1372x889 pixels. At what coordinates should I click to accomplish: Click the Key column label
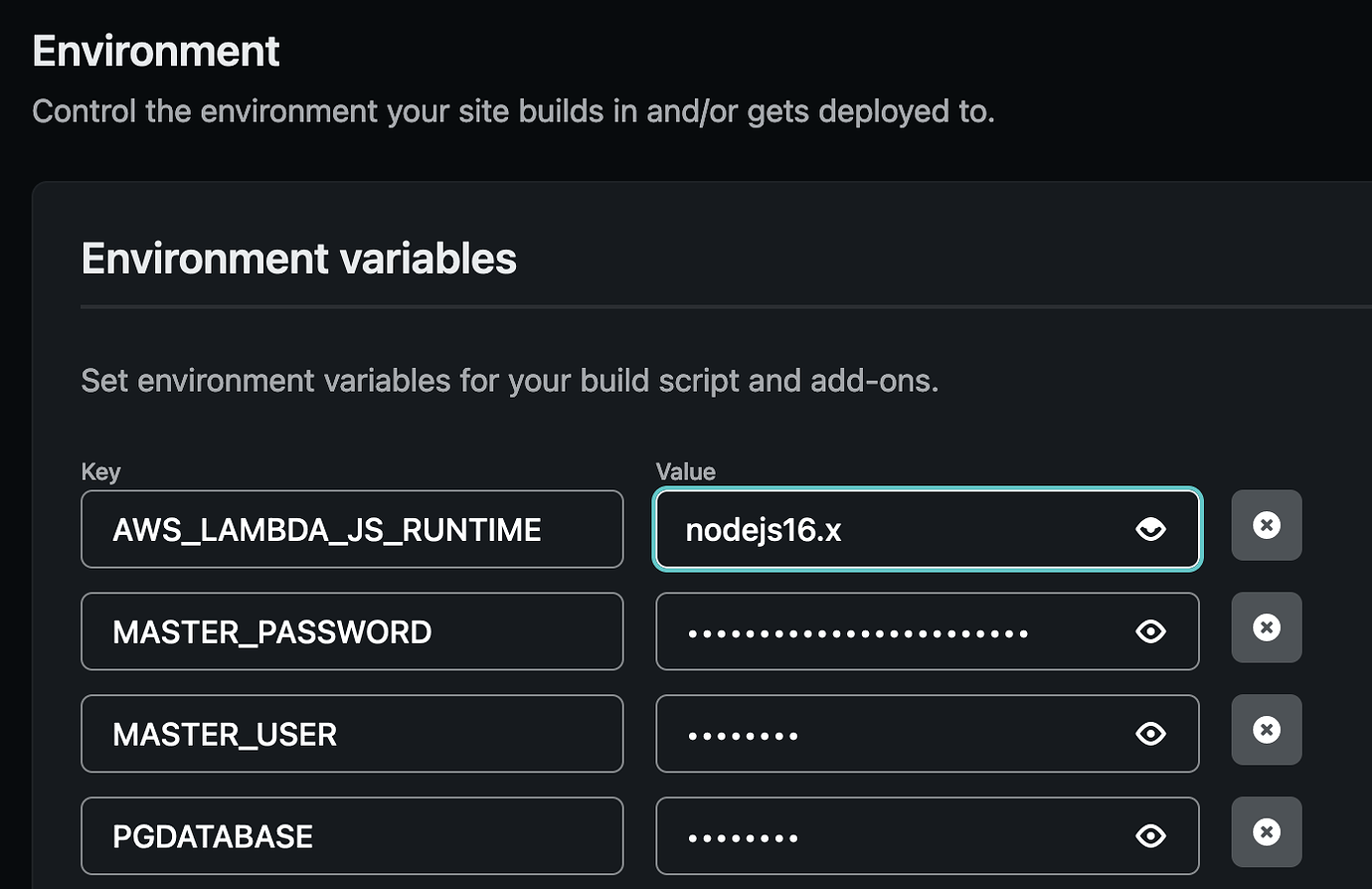100,471
